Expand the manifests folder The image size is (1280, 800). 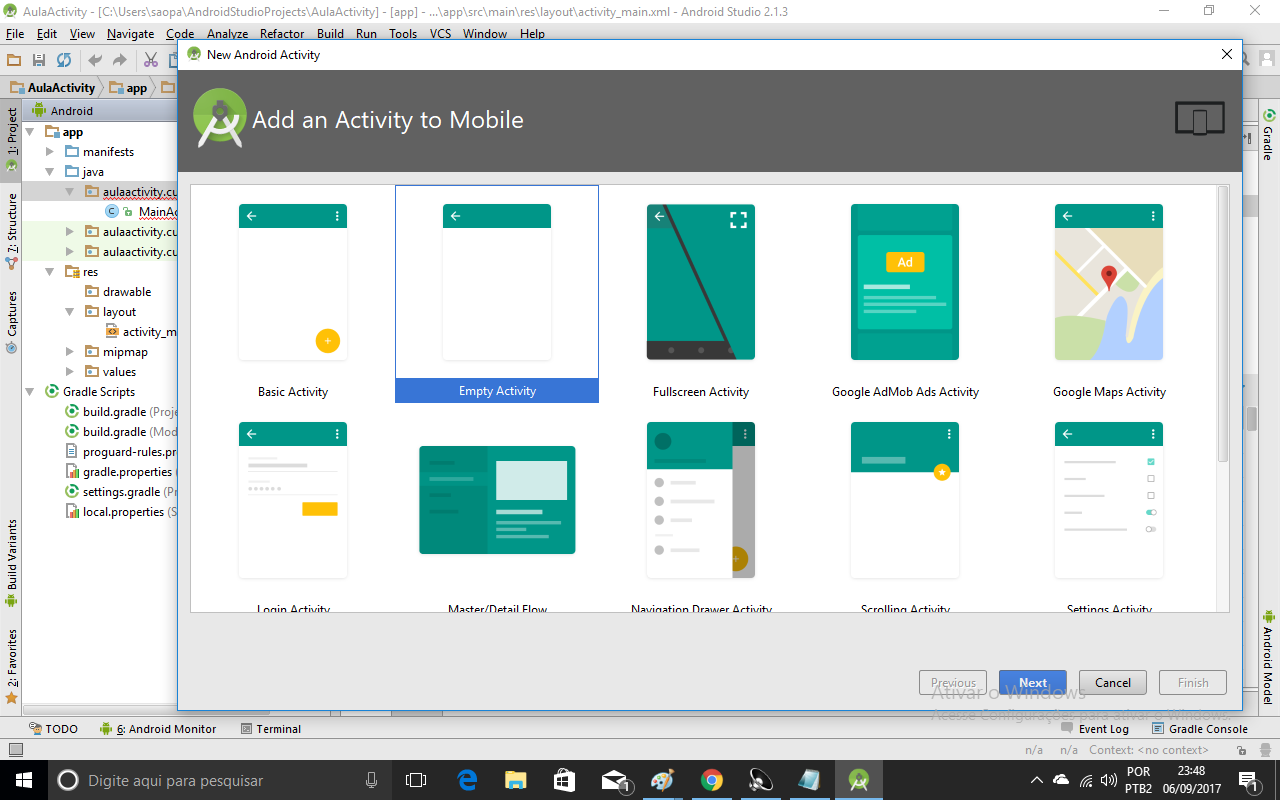click(x=50, y=152)
